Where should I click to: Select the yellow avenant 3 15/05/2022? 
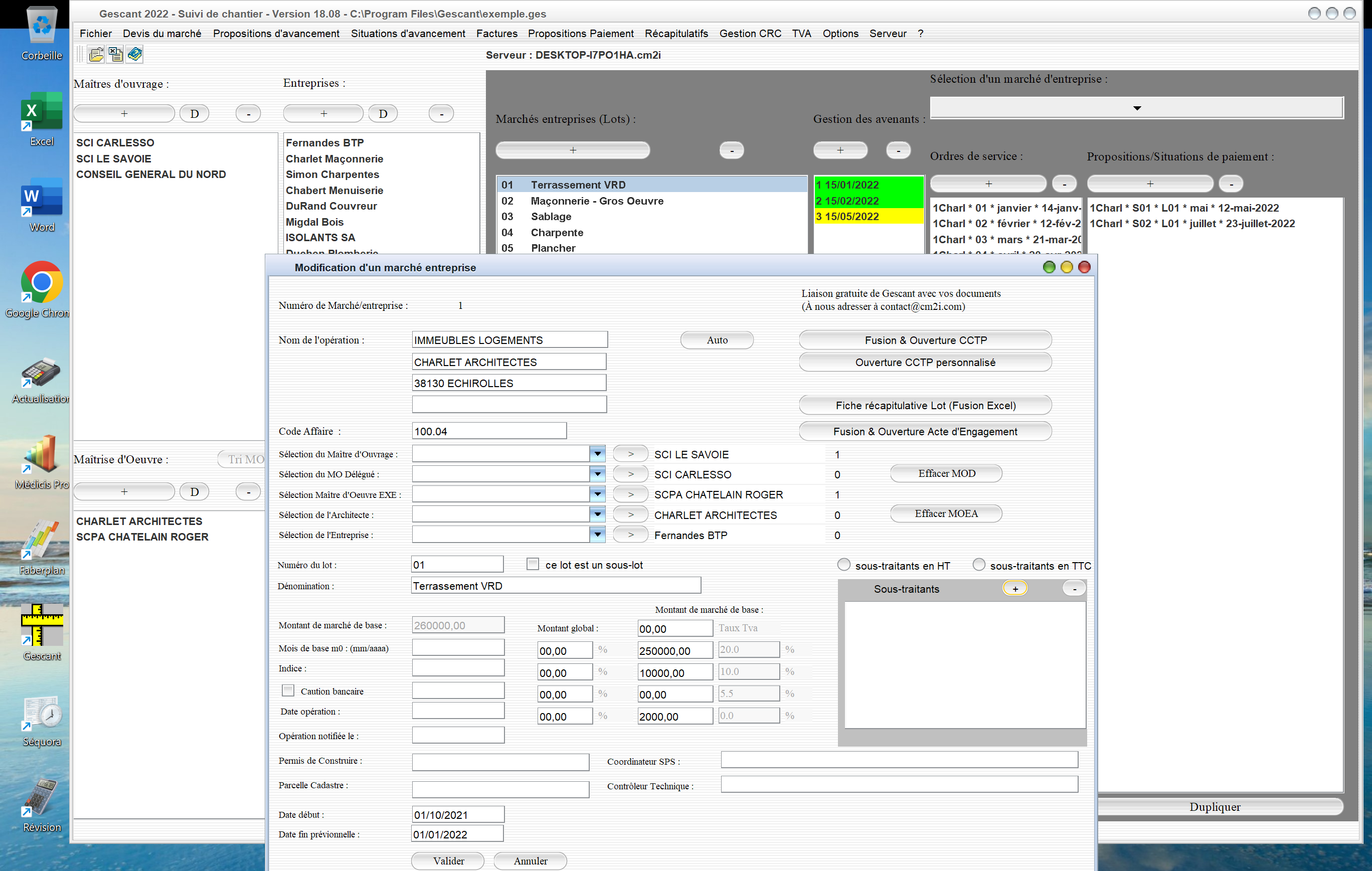point(869,217)
